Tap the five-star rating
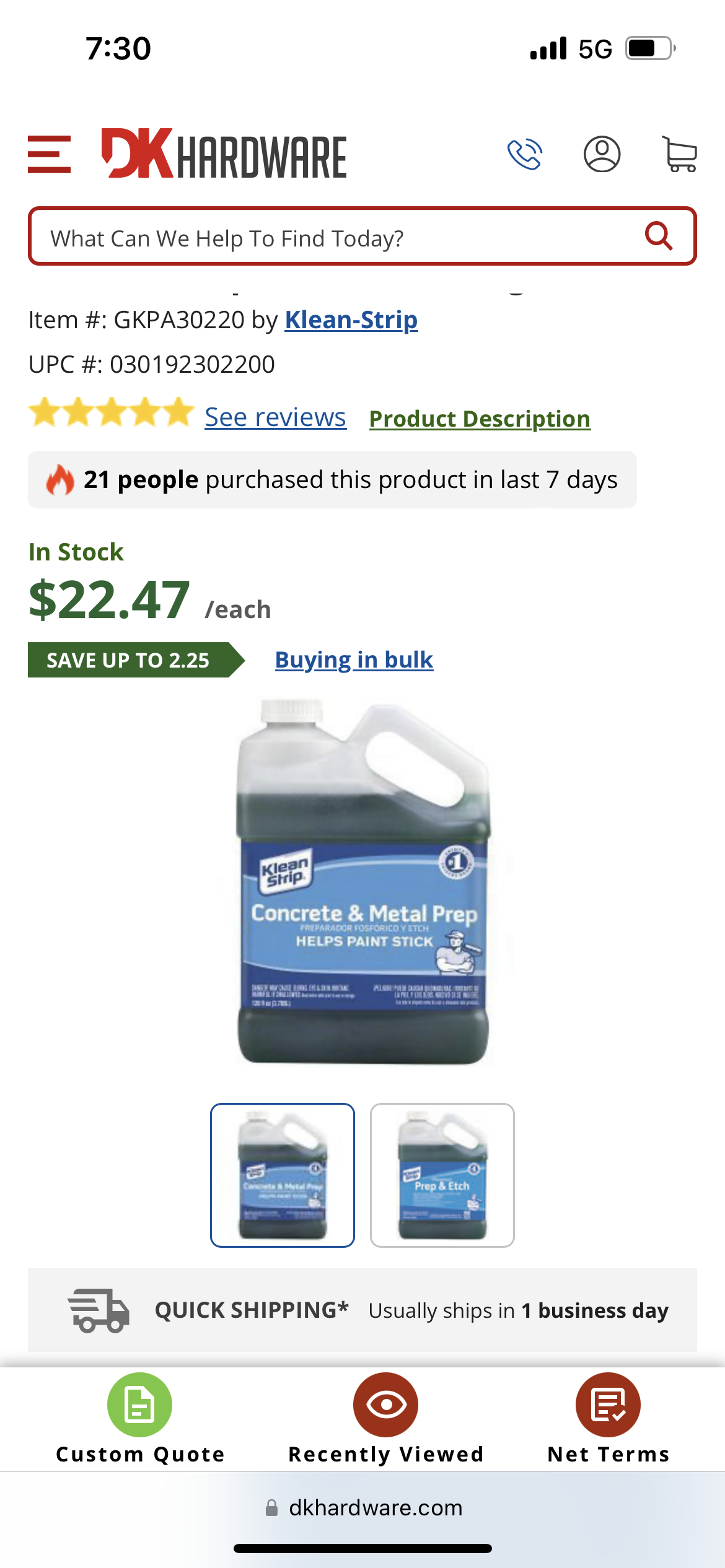725x1568 pixels. click(112, 412)
